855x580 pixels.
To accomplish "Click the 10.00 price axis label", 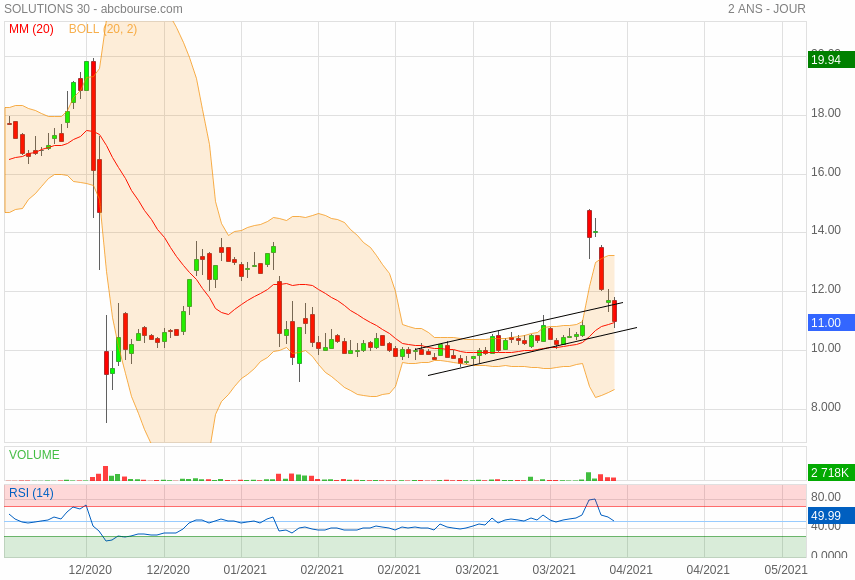I will tap(826, 348).
